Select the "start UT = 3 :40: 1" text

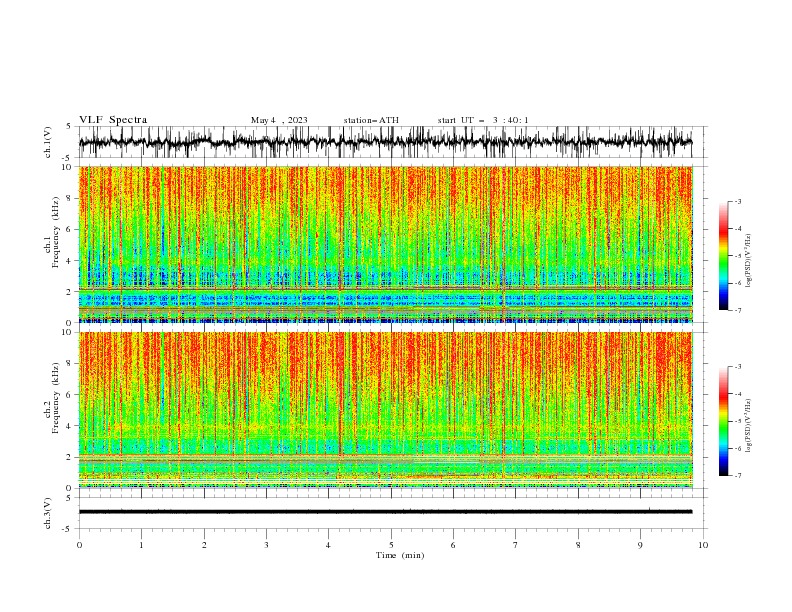click(483, 120)
